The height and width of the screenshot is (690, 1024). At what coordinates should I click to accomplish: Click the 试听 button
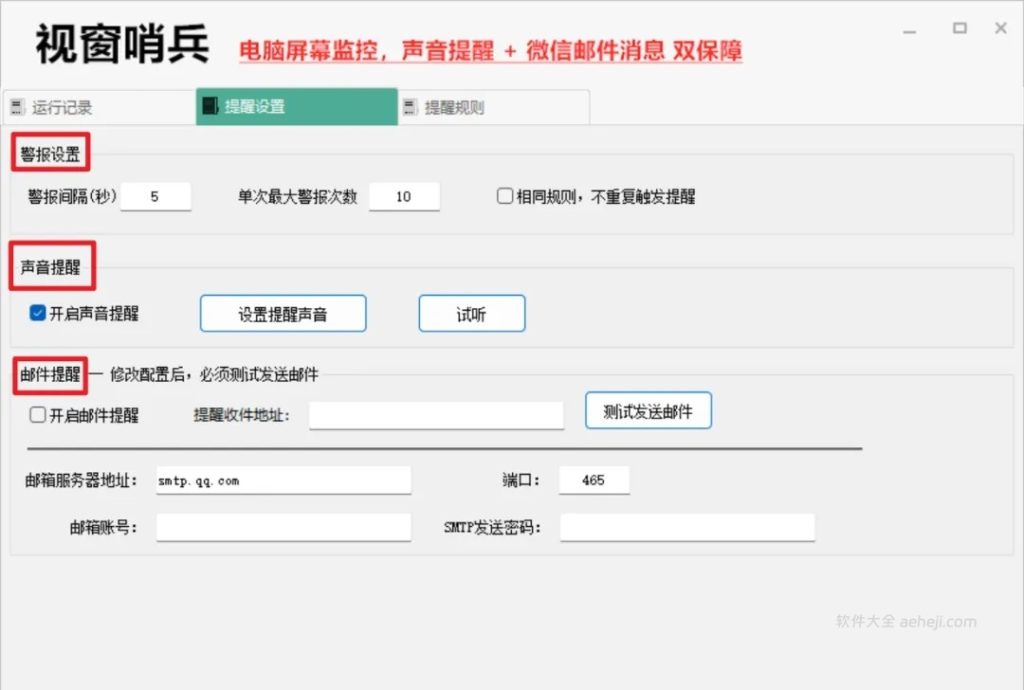(x=471, y=313)
